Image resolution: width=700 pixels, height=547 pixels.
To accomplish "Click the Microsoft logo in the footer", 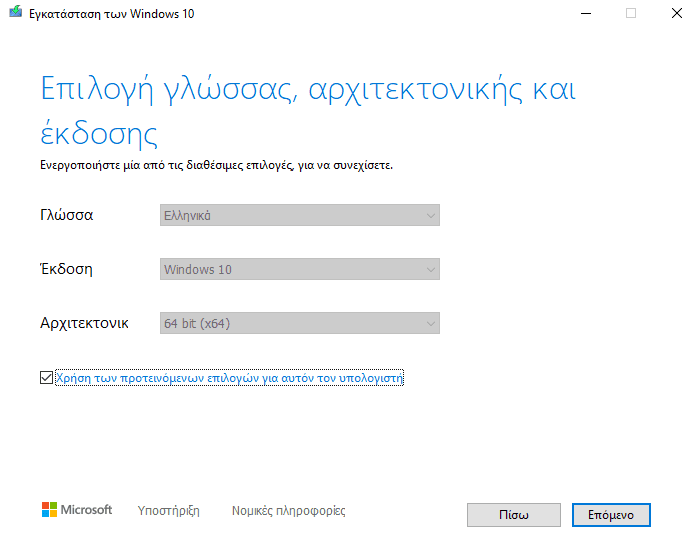I will point(77,509).
